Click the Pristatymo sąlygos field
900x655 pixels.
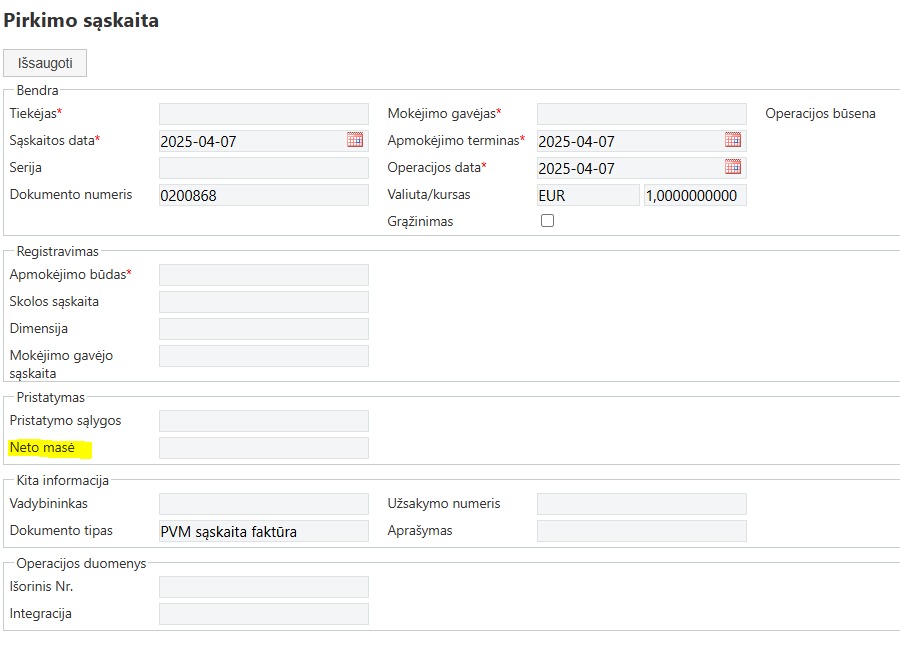pyautogui.click(x=264, y=421)
